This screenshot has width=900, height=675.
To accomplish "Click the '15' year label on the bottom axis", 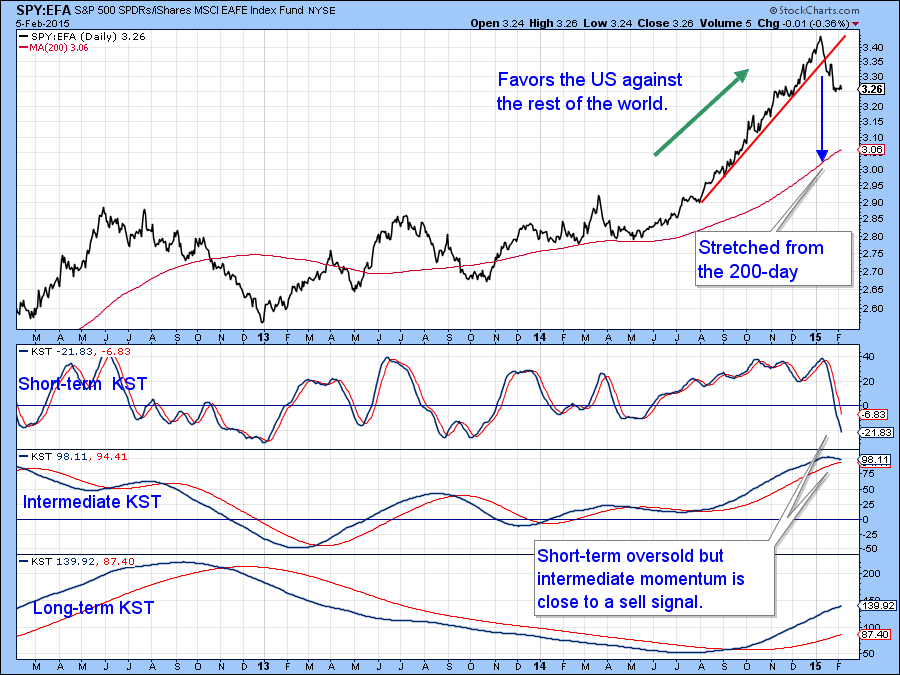I will (x=816, y=666).
